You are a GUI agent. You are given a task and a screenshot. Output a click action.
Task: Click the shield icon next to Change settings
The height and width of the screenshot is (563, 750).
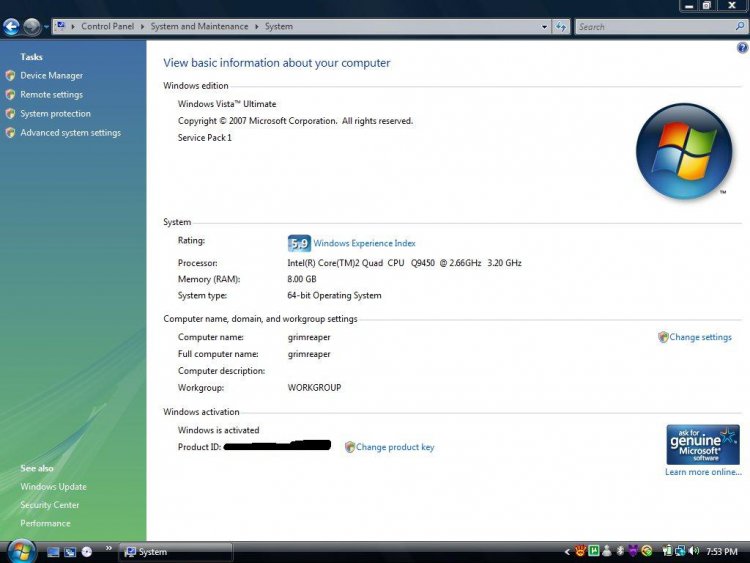click(663, 337)
